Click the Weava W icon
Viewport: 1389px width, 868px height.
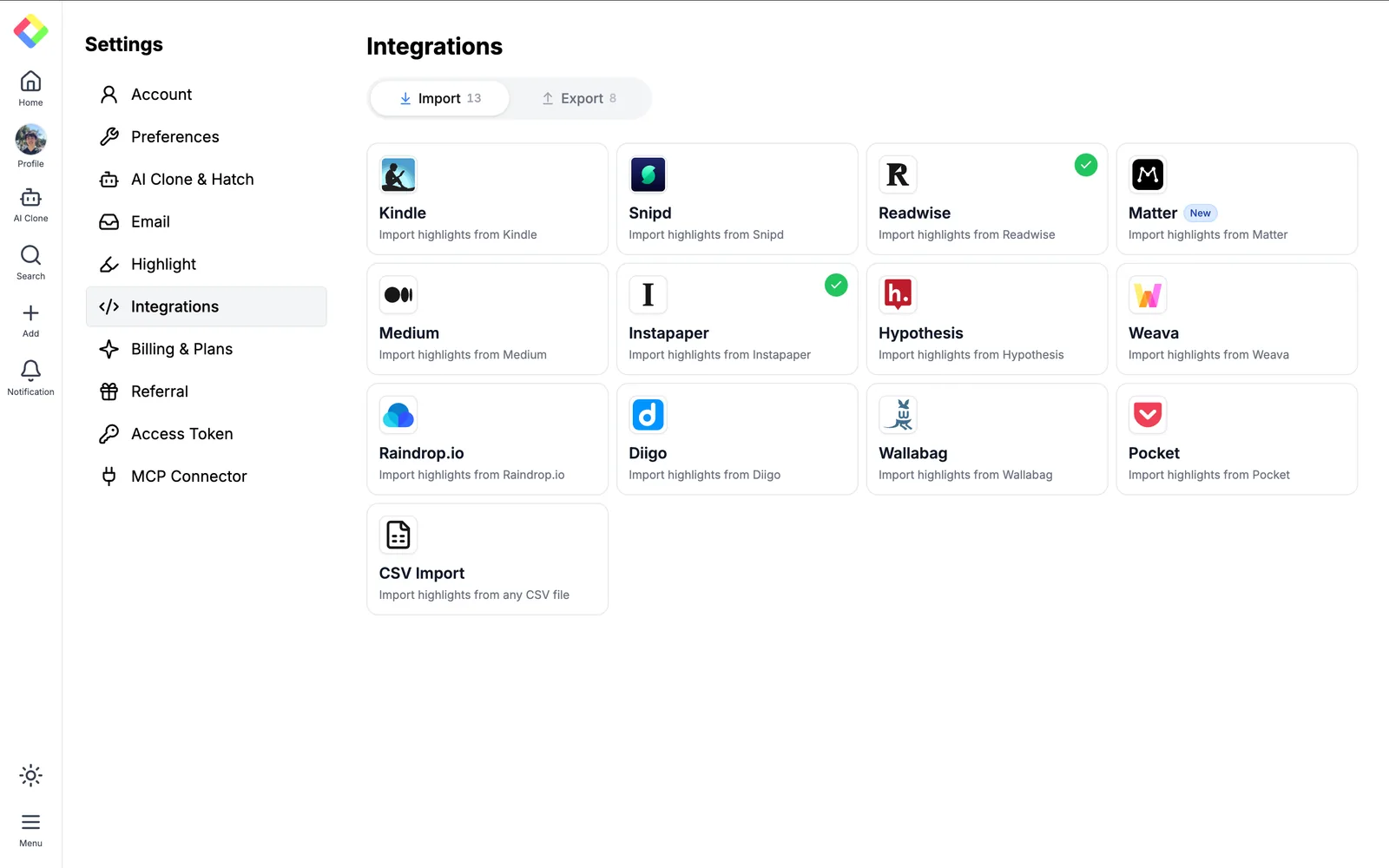tap(1148, 295)
